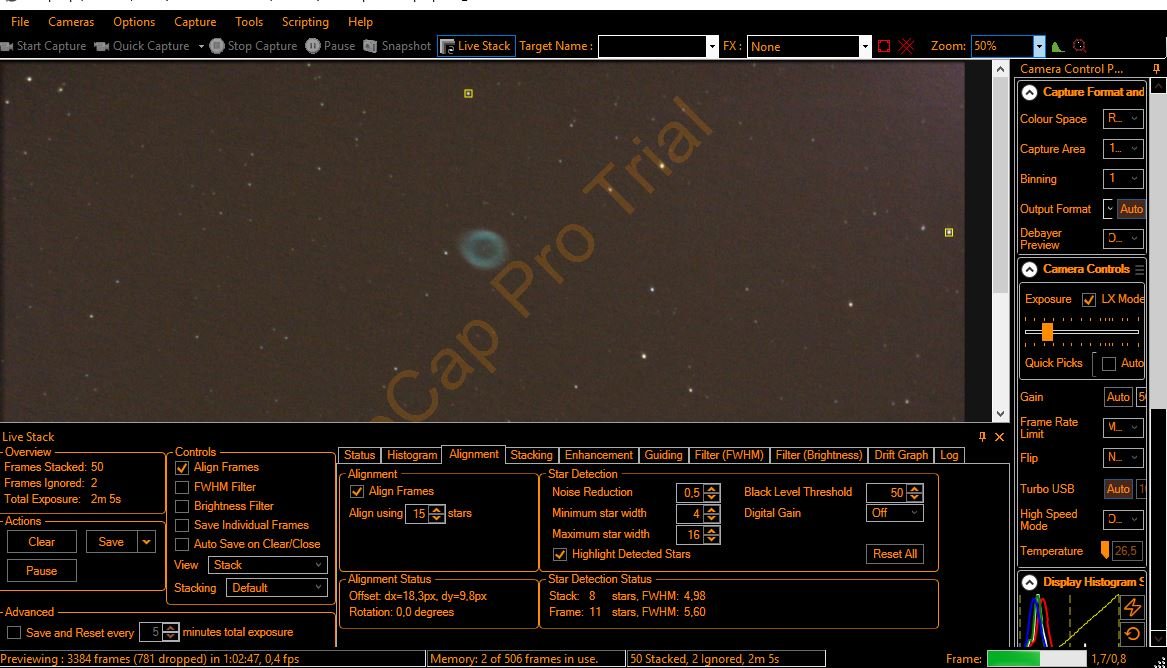Open the Quick Capture dropdown arrow
1167x668 pixels.
pyautogui.click(x=200, y=46)
